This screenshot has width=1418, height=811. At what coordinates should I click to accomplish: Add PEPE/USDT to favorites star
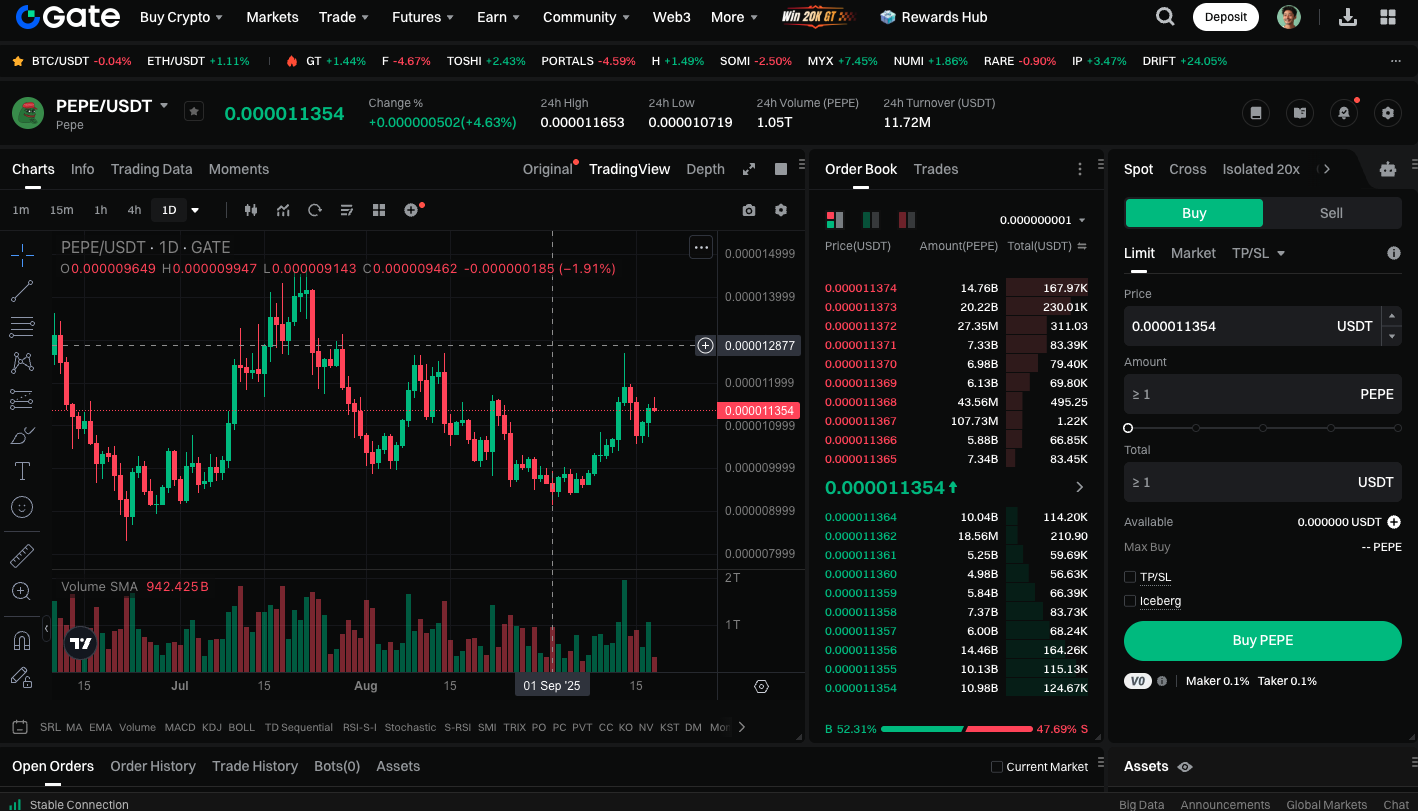(x=194, y=111)
